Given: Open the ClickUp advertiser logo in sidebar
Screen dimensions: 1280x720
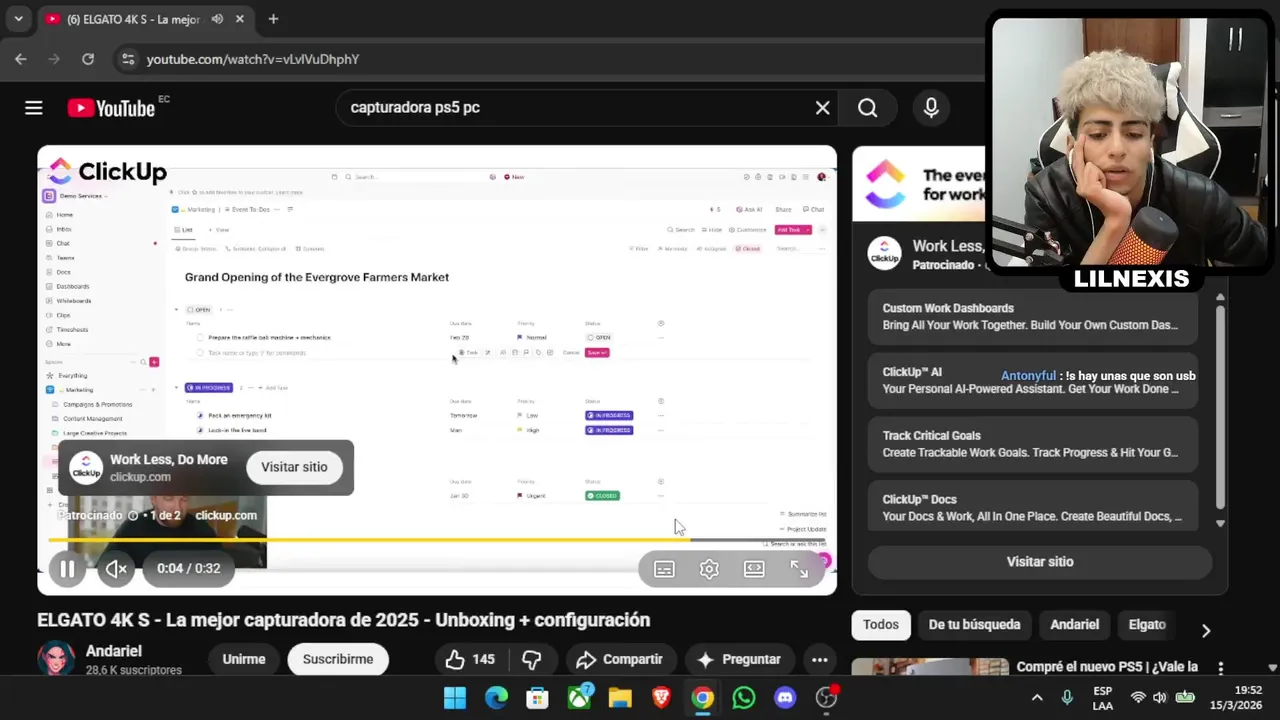Looking at the screenshot, I should click(884, 254).
